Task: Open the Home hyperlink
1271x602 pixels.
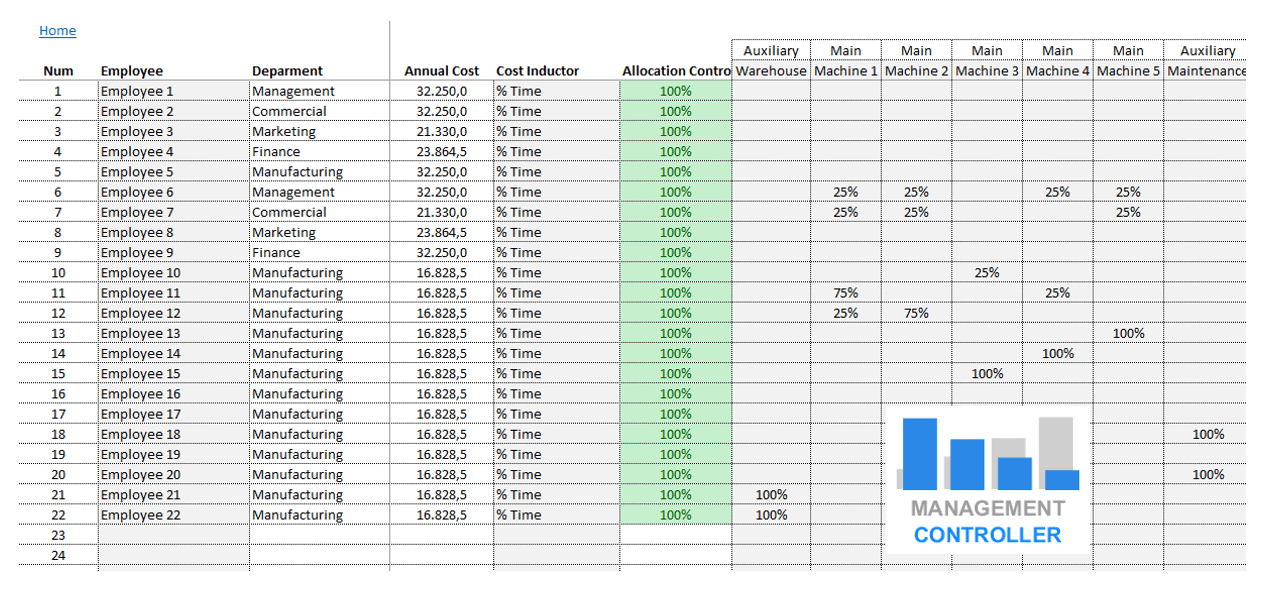Action: click(57, 31)
